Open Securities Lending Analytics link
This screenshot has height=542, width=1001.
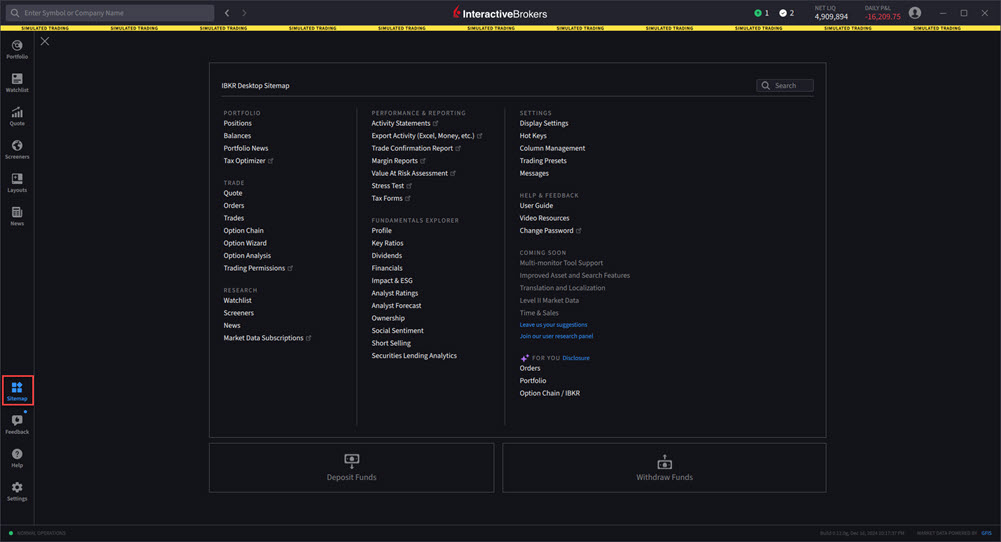coord(414,356)
